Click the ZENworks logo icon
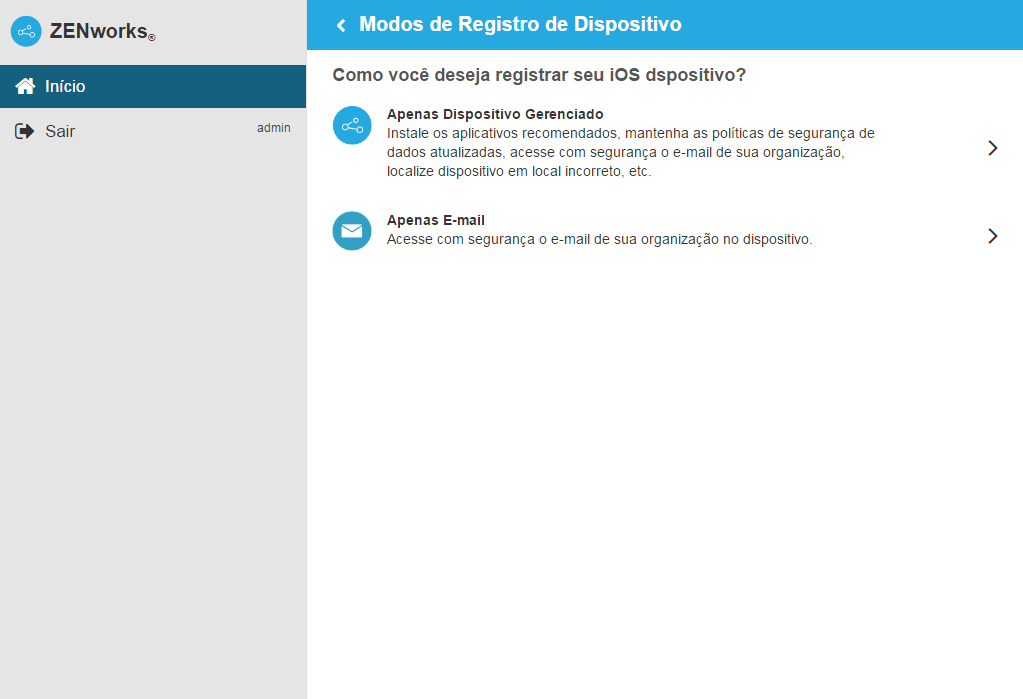The height and width of the screenshot is (699, 1023). point(26,31)
